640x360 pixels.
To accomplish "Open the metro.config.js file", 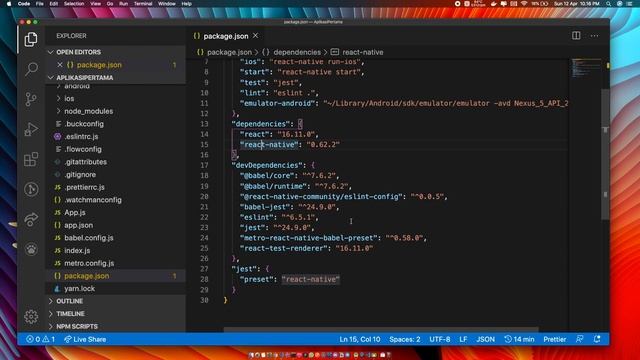I will coord(89,263).
